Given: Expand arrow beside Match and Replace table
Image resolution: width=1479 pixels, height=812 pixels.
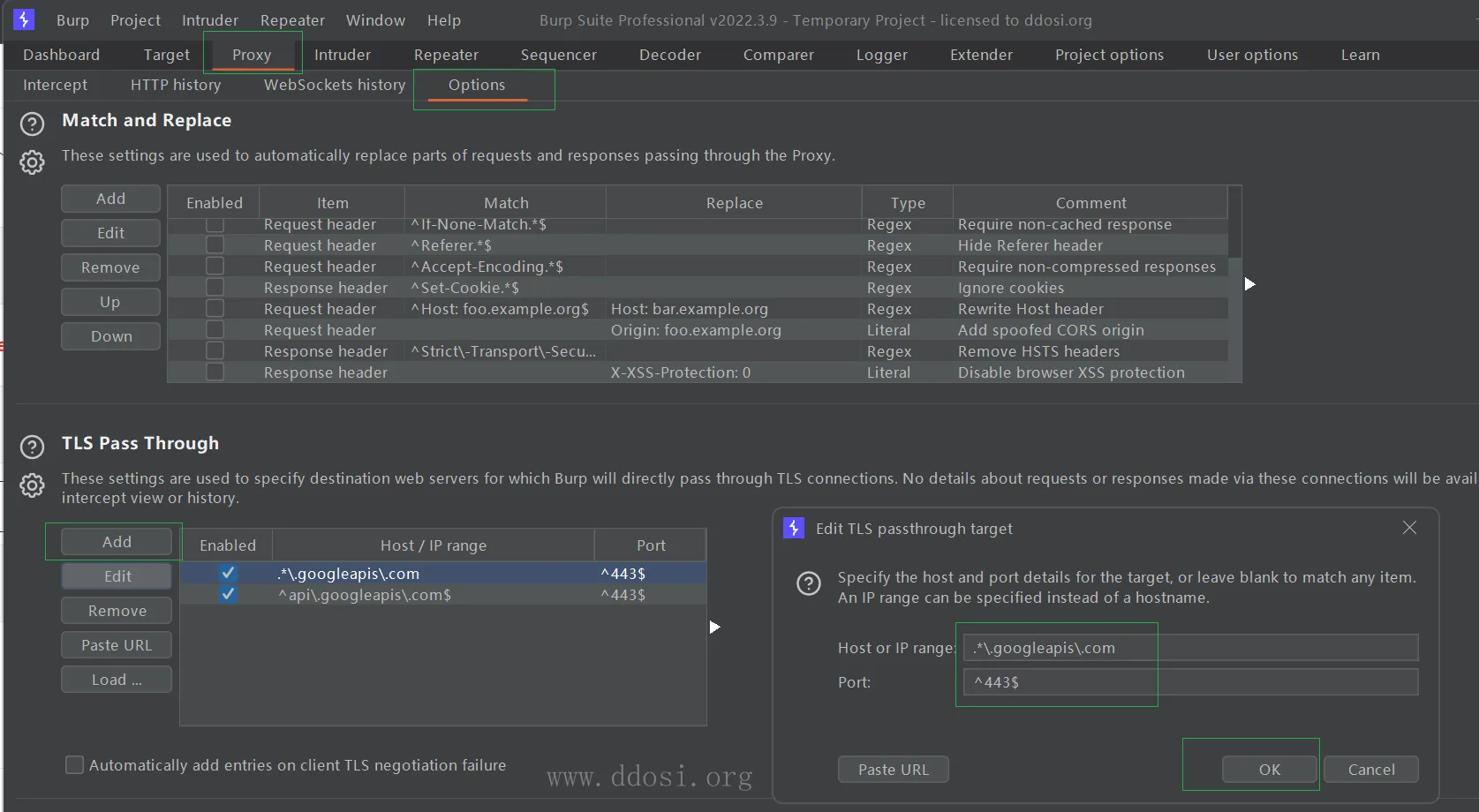Looking at the screenshot, I should click(x=1249, y=284).
